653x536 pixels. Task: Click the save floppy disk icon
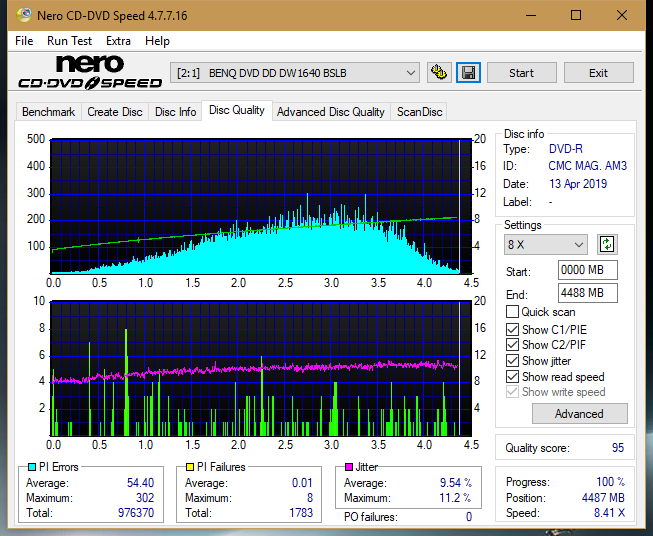click(469, 73)
